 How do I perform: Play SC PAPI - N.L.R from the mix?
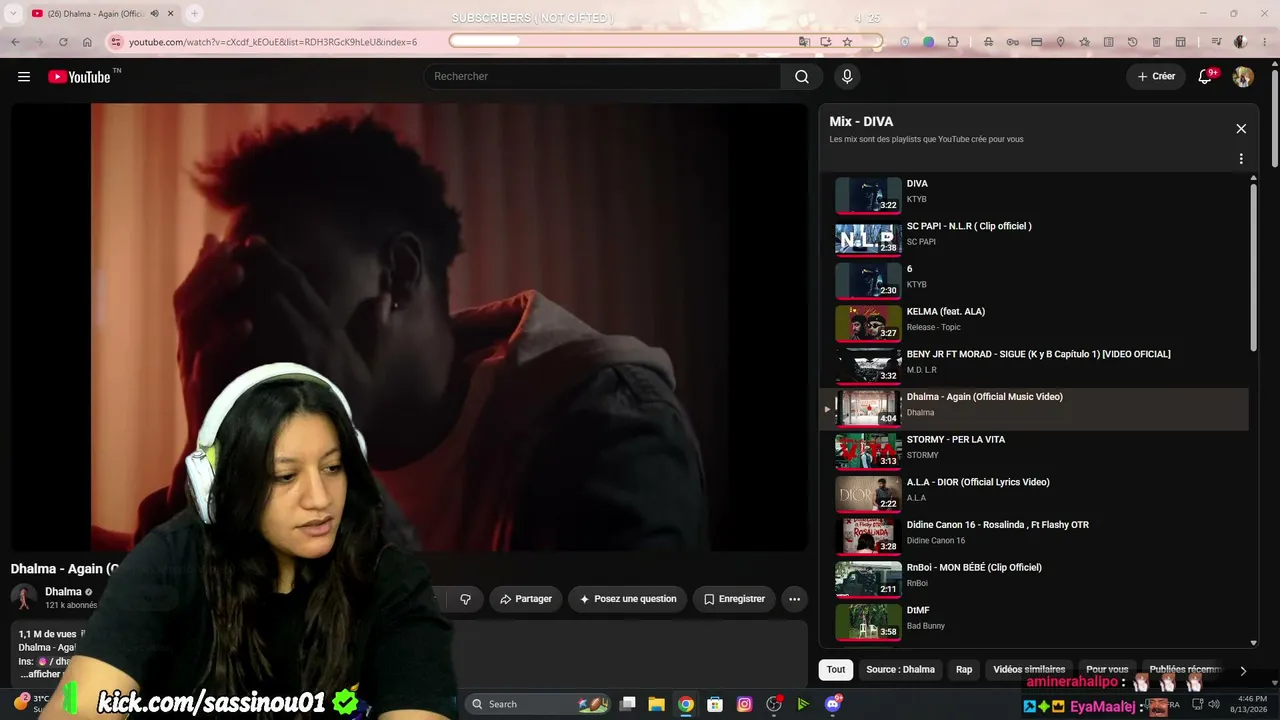click(1034, 237)
